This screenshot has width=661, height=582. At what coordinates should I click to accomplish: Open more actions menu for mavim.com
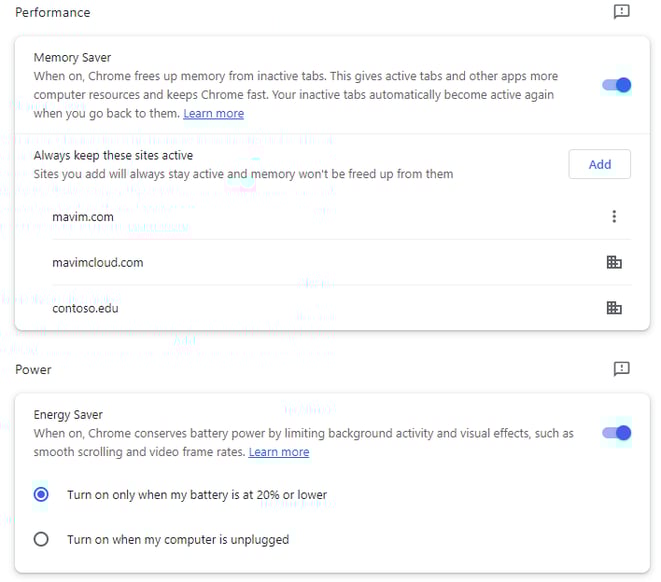[x=614, y=217]
